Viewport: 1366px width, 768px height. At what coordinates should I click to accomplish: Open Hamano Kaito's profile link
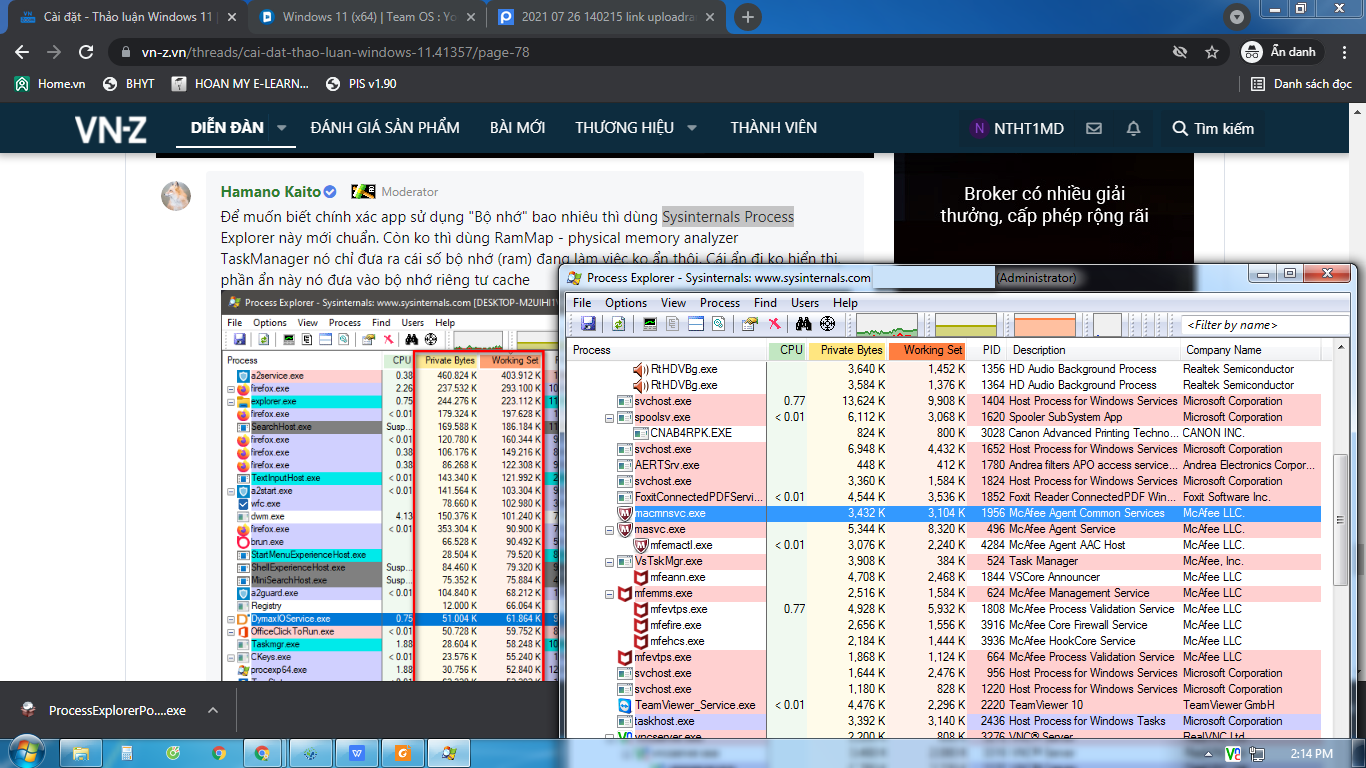pos(271,191)
